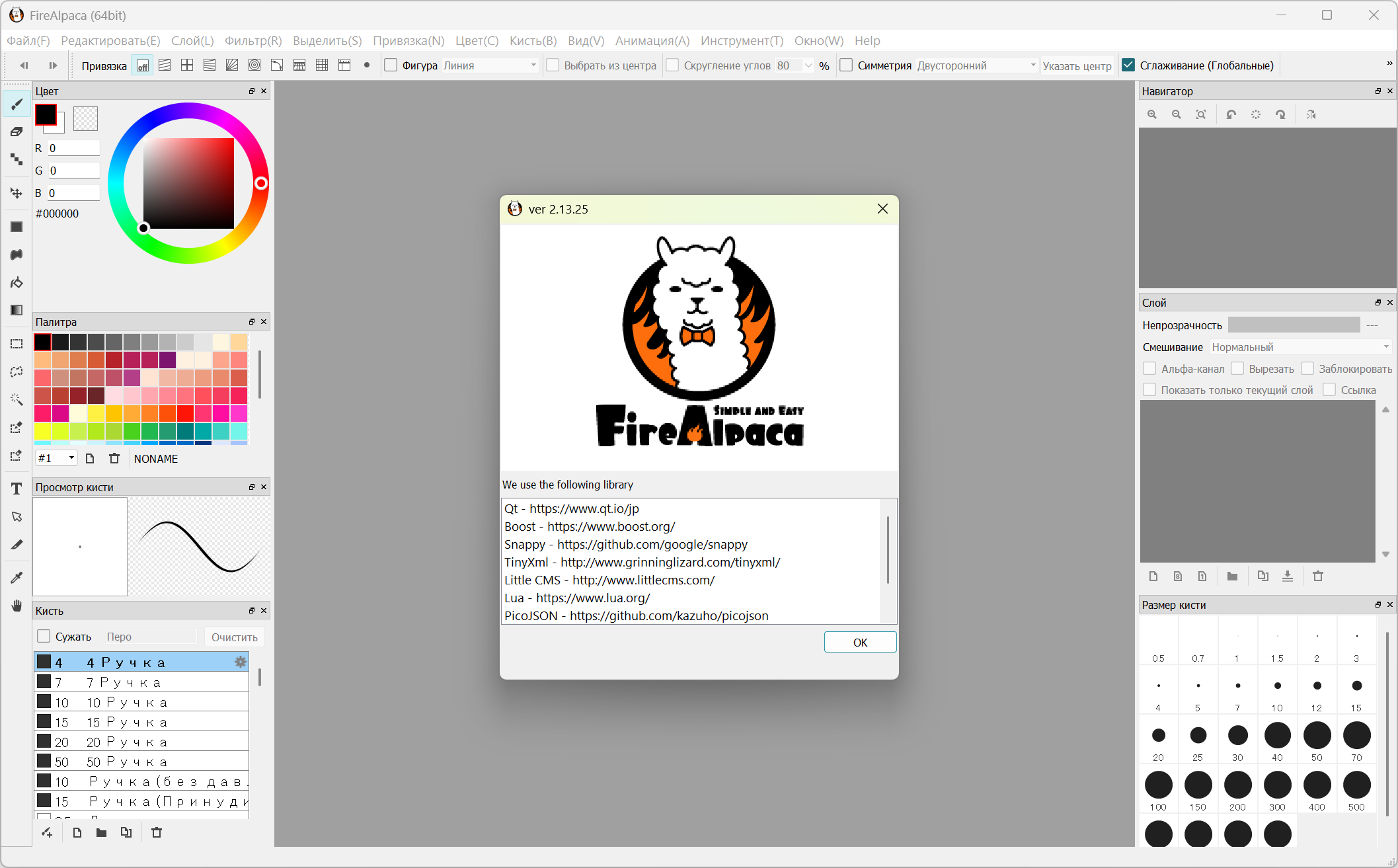
Task: Click the Очистить button
Action: pyautogui.click(x=234, y=637)
